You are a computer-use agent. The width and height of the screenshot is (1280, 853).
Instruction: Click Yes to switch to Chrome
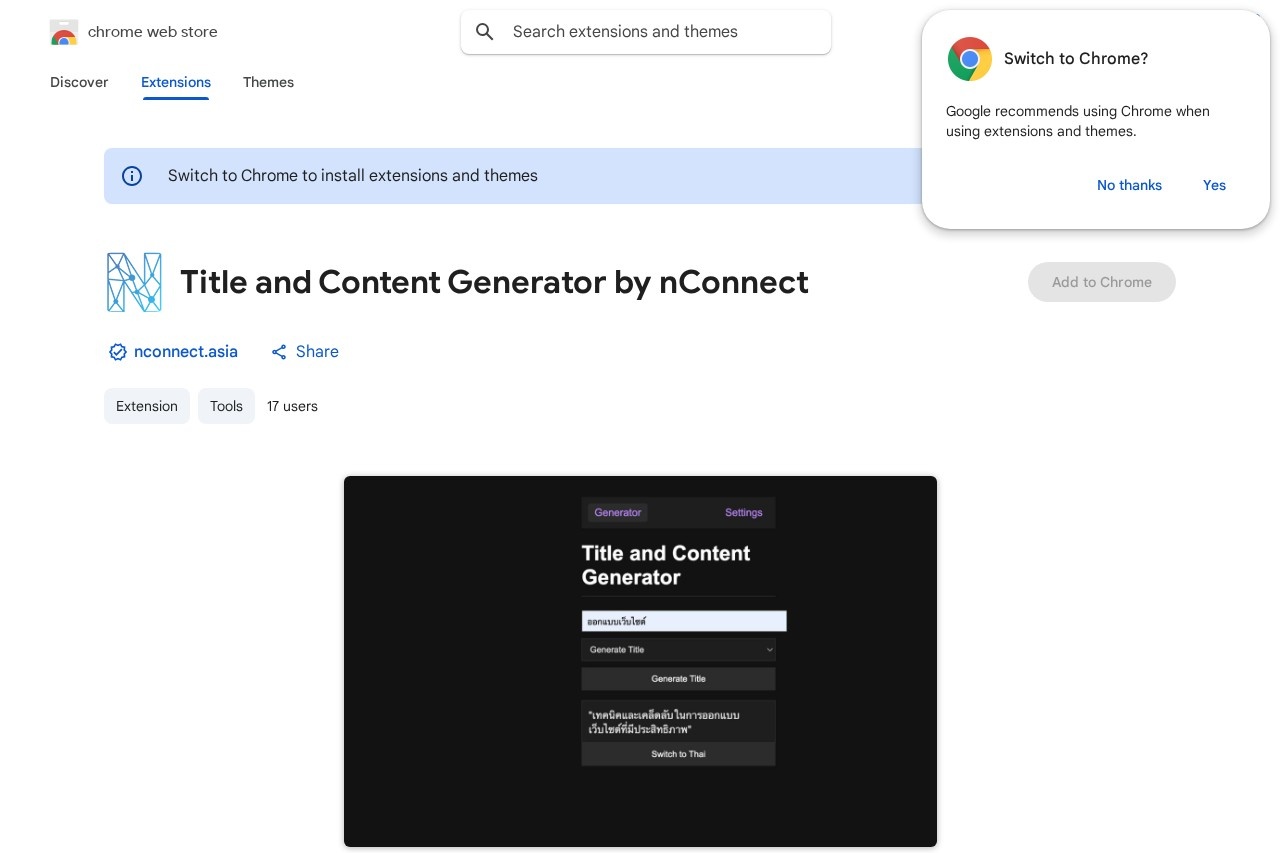[x=1214, y=185]
